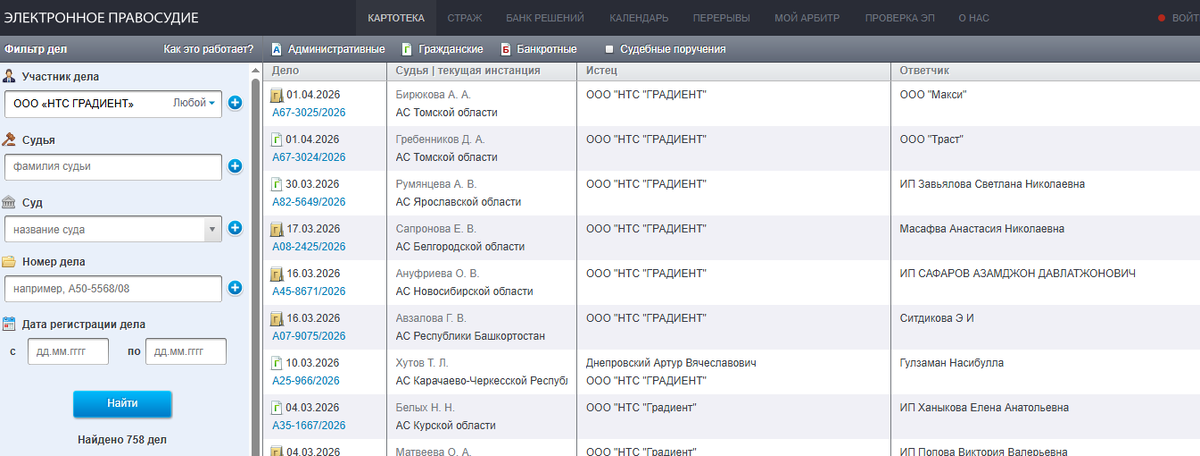Click defendant ИП Завьялова Светлана Николаевна

click(993, 184)
